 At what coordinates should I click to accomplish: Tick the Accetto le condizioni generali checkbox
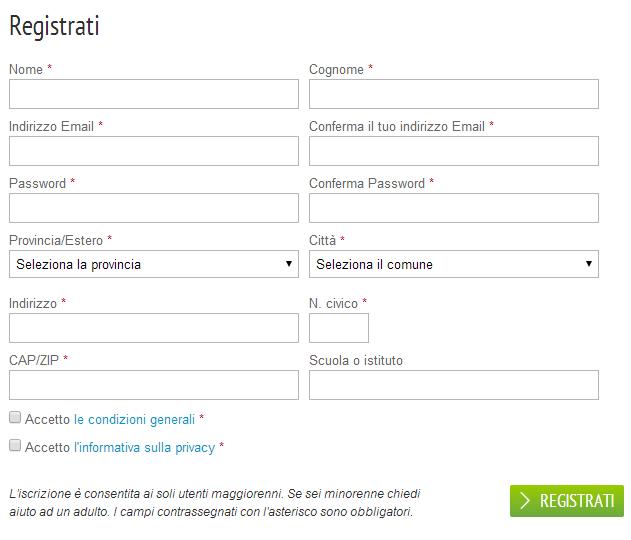[15, 417]
